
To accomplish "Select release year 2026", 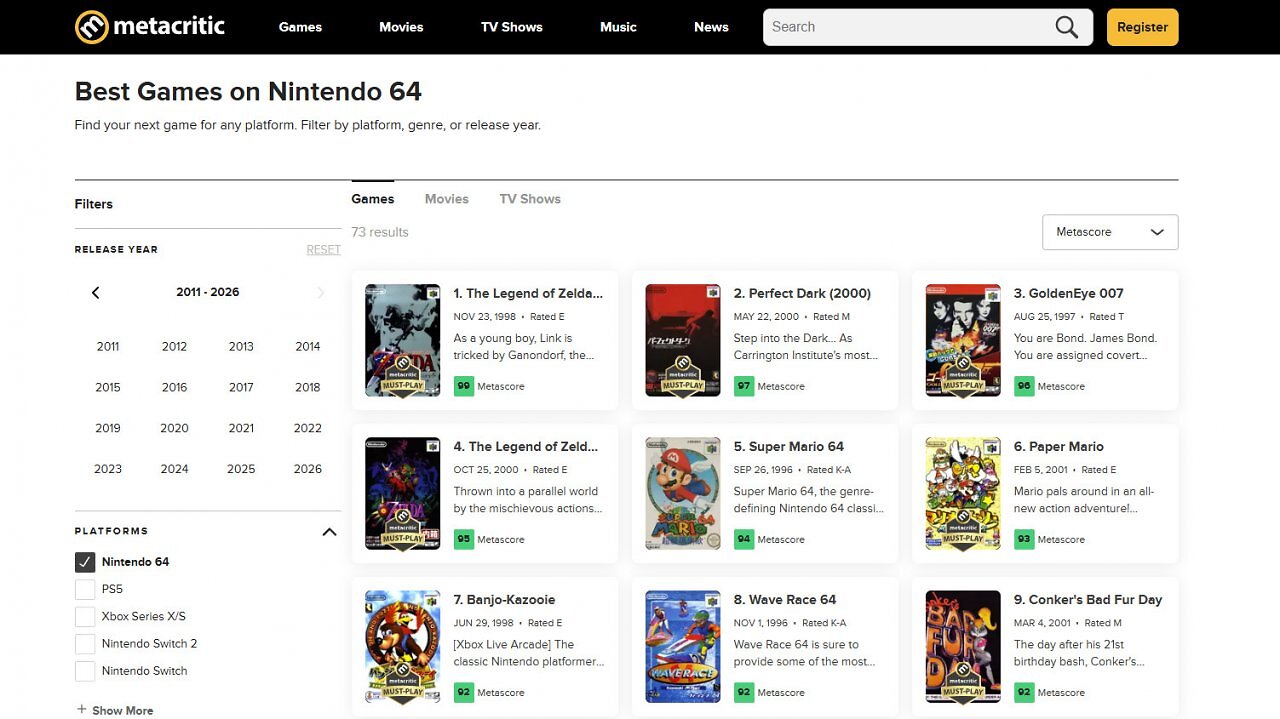I will 308,469.
